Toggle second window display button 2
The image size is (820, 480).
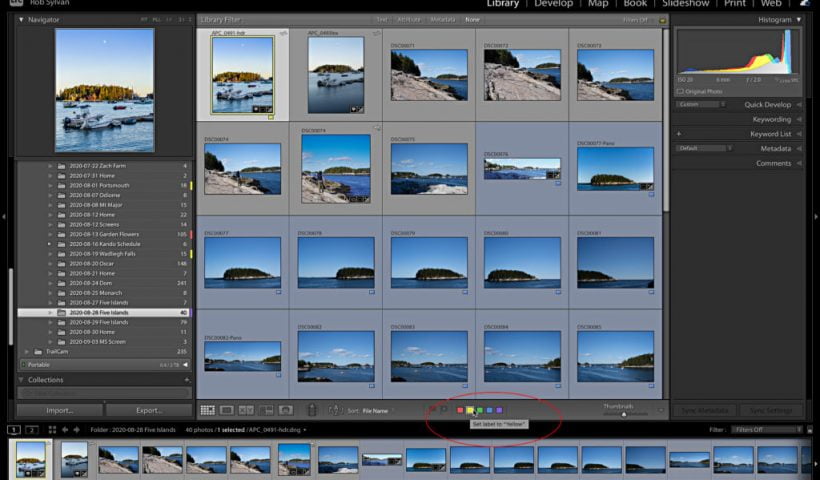33,430
